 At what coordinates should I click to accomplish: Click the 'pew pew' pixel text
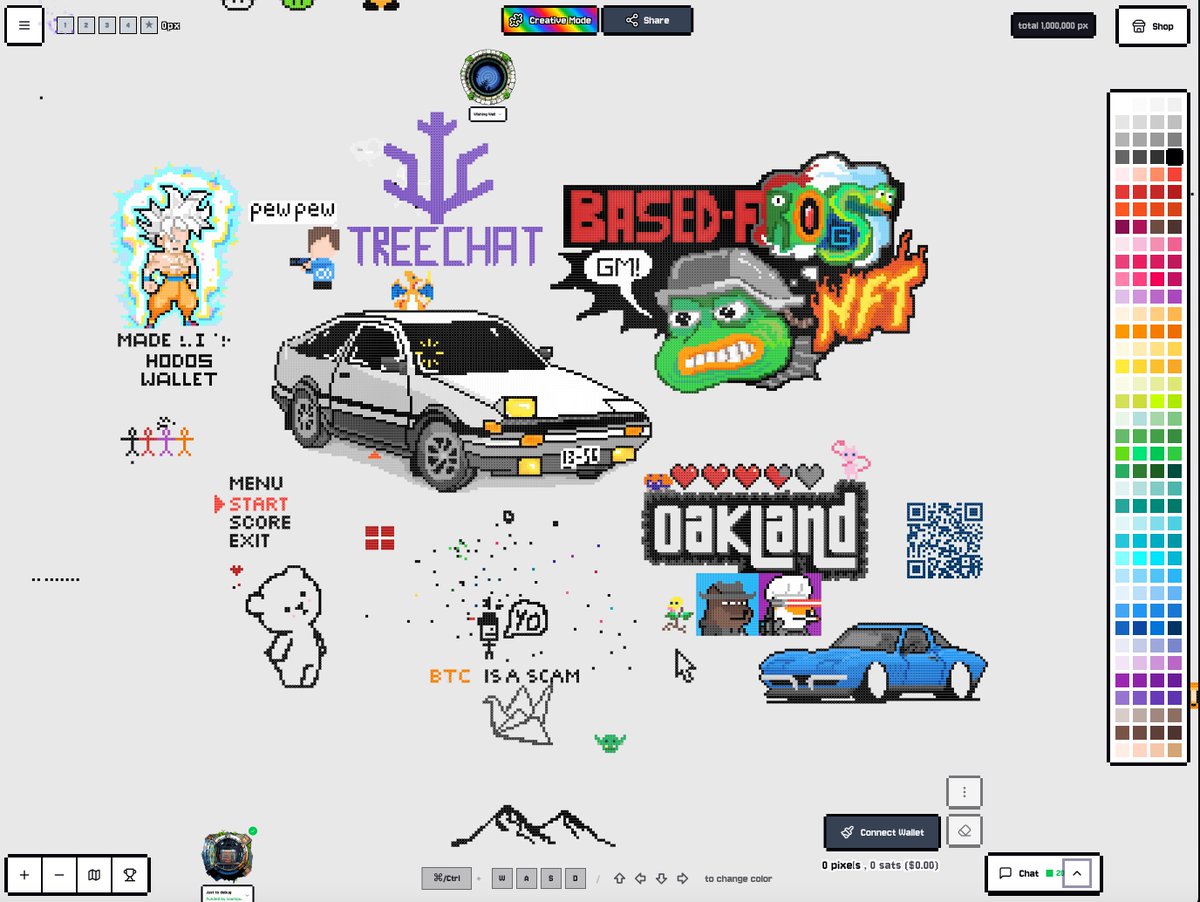pos(293,211)
